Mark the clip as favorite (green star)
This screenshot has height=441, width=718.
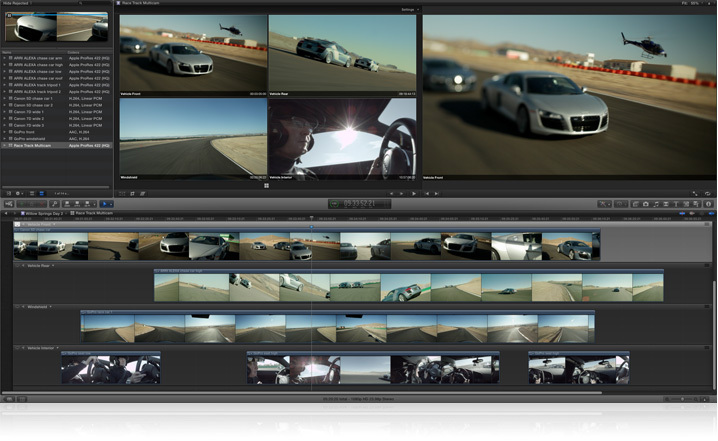point(22,204)
